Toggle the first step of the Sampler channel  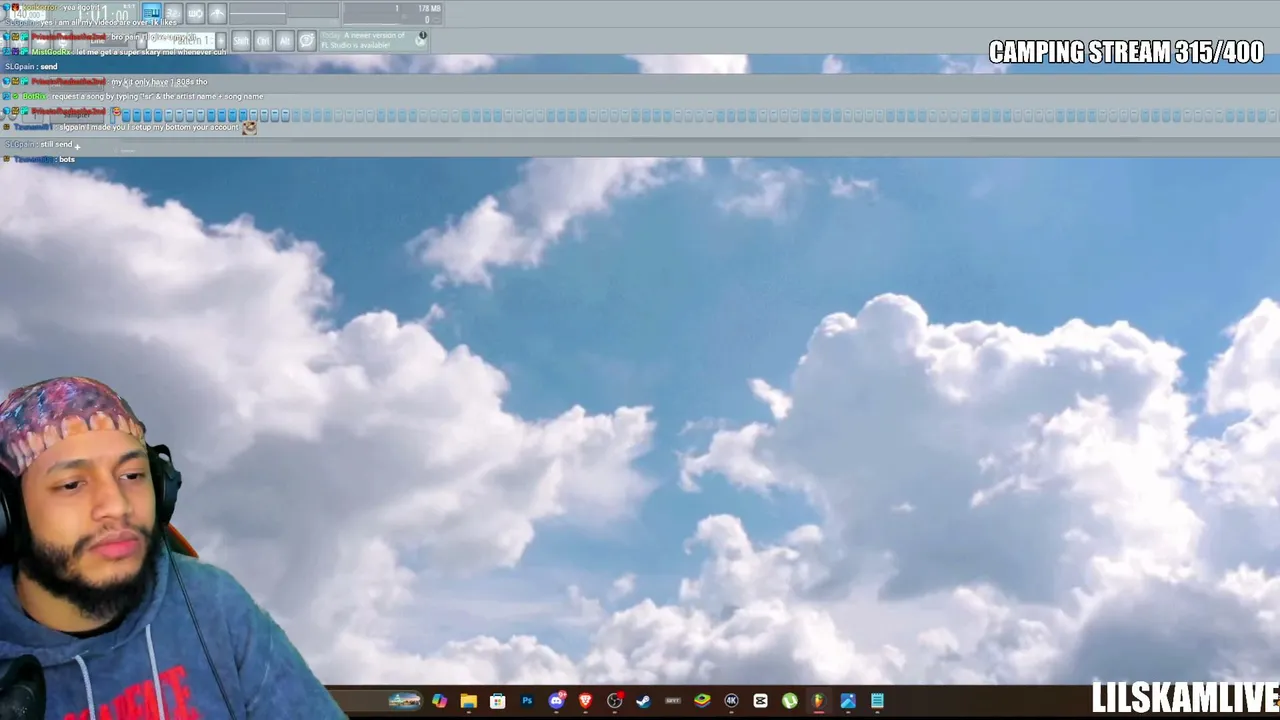127,115
